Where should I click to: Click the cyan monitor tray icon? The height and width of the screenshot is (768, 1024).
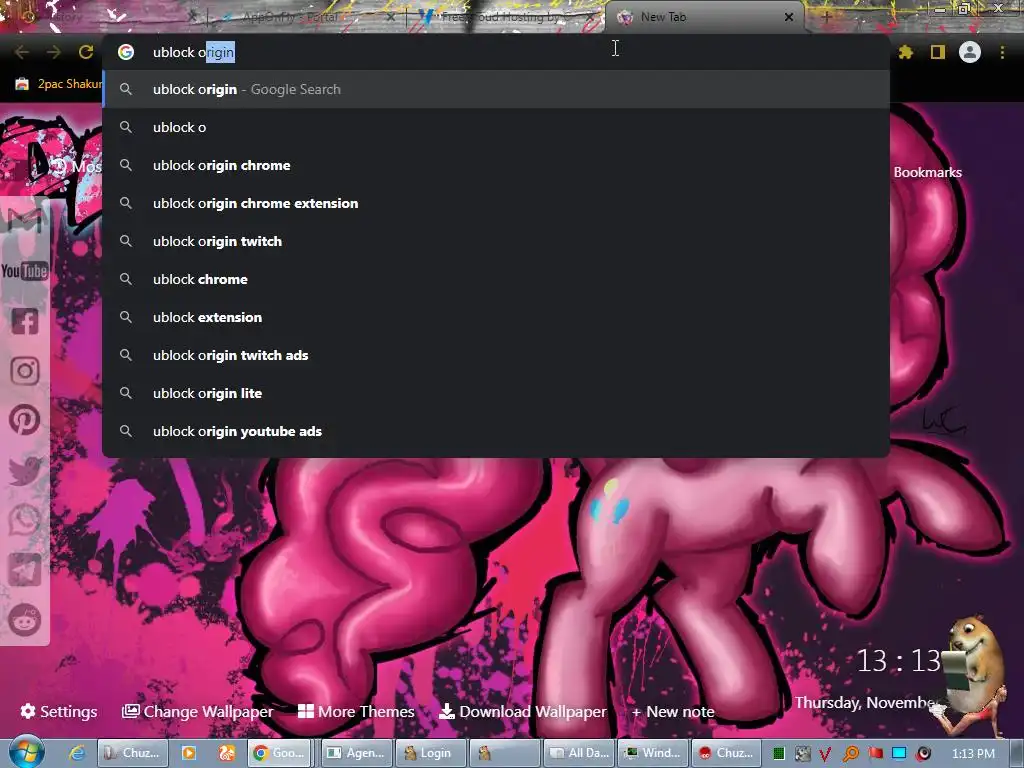(899, 753)
